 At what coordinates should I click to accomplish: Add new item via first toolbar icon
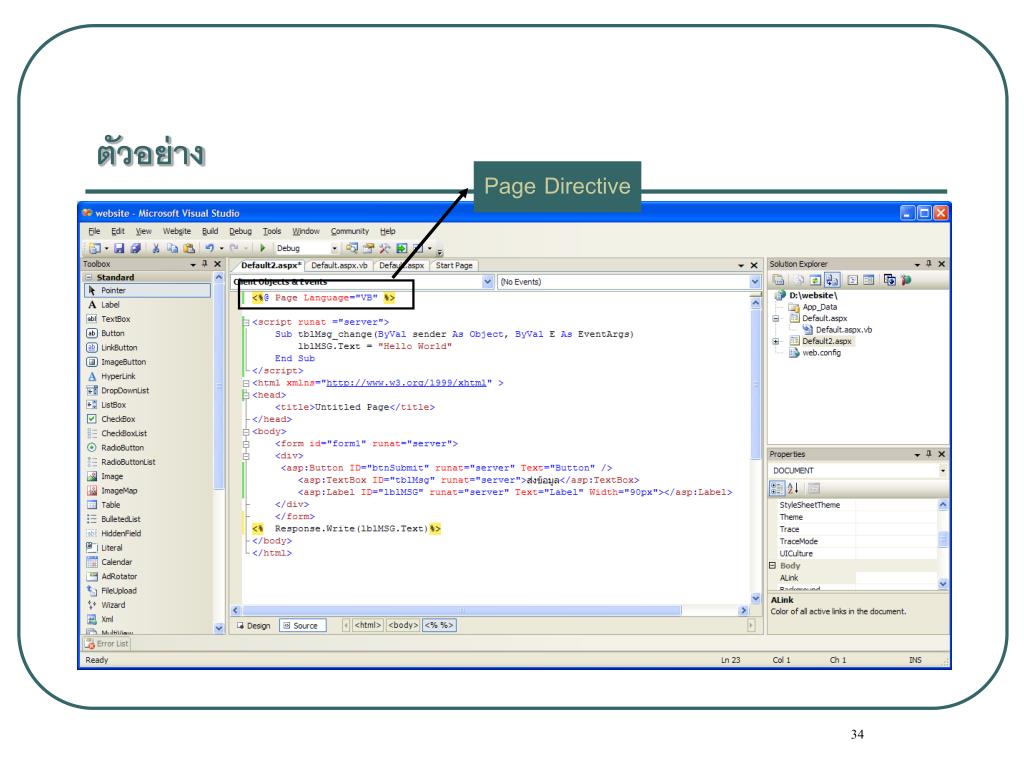(x=95, y=248)
